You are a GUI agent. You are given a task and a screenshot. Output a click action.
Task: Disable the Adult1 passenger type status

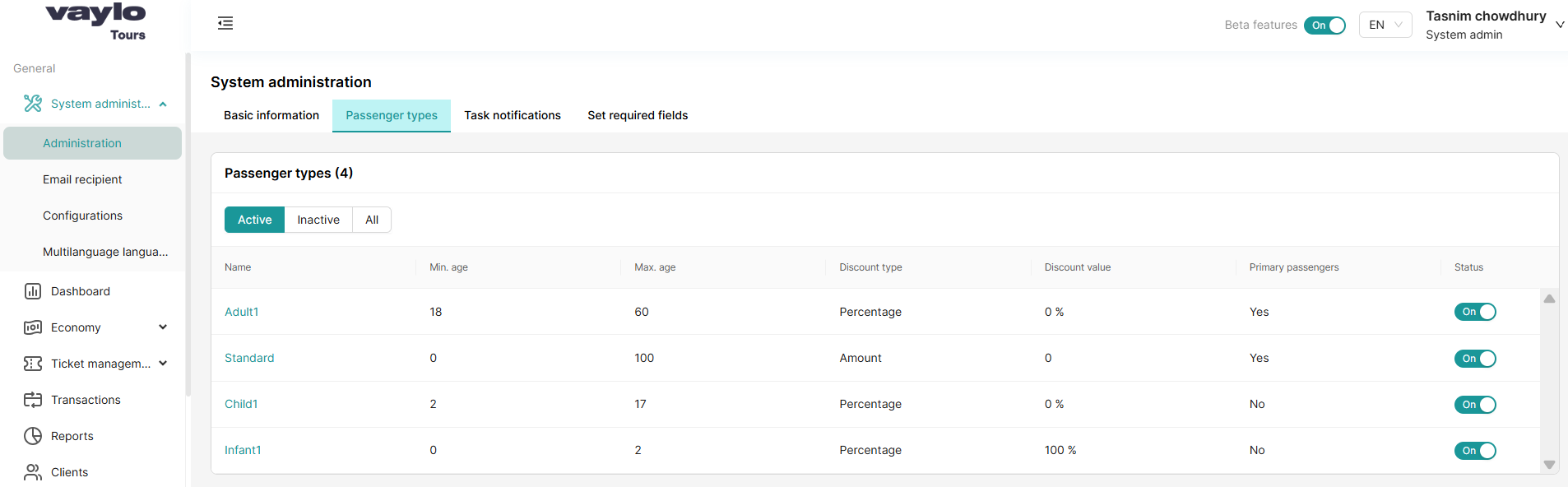(x=1474, y=312)
